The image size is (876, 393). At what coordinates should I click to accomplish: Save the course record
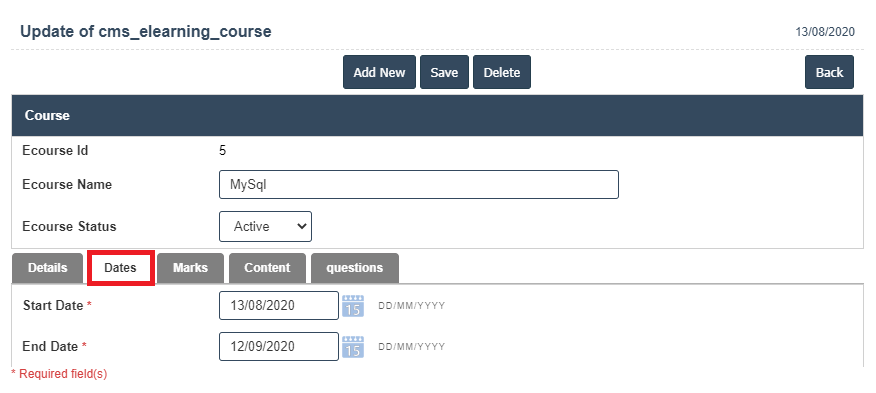pyautogui.click(x=444, y=72)
